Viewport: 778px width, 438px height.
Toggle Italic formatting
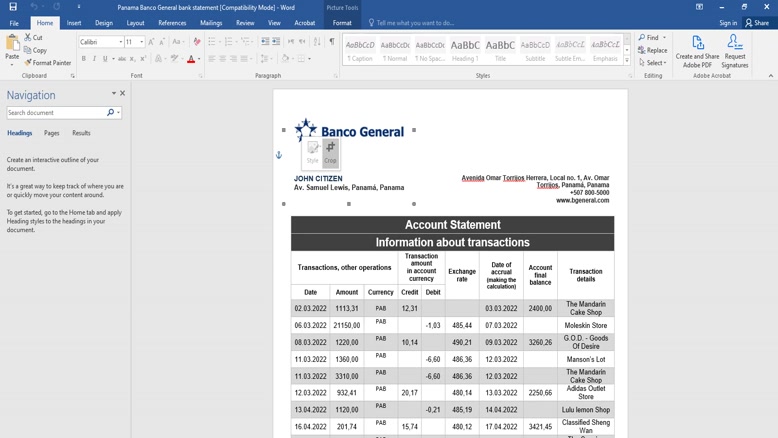tap(95, 59)
